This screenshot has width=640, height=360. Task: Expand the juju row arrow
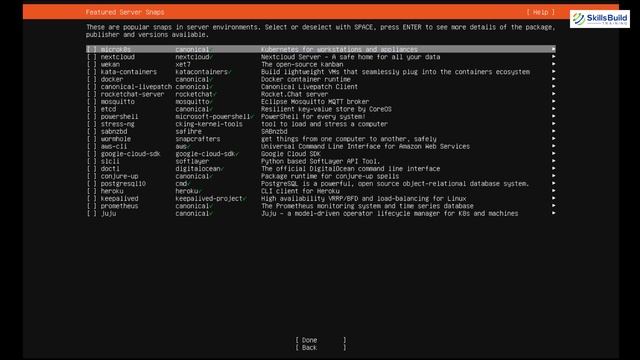click(x=553, y=213)
